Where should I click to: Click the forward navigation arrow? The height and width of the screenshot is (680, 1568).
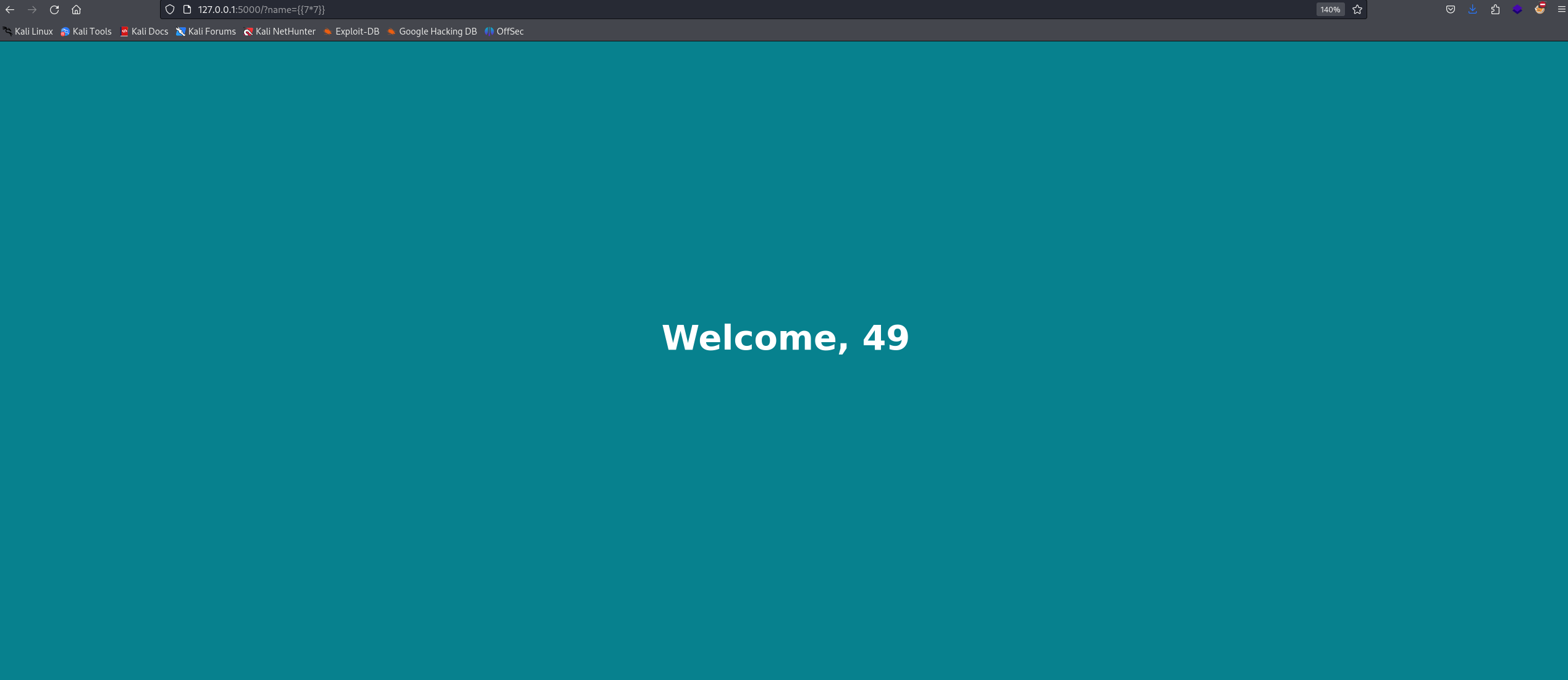click(x=32, y=10)
